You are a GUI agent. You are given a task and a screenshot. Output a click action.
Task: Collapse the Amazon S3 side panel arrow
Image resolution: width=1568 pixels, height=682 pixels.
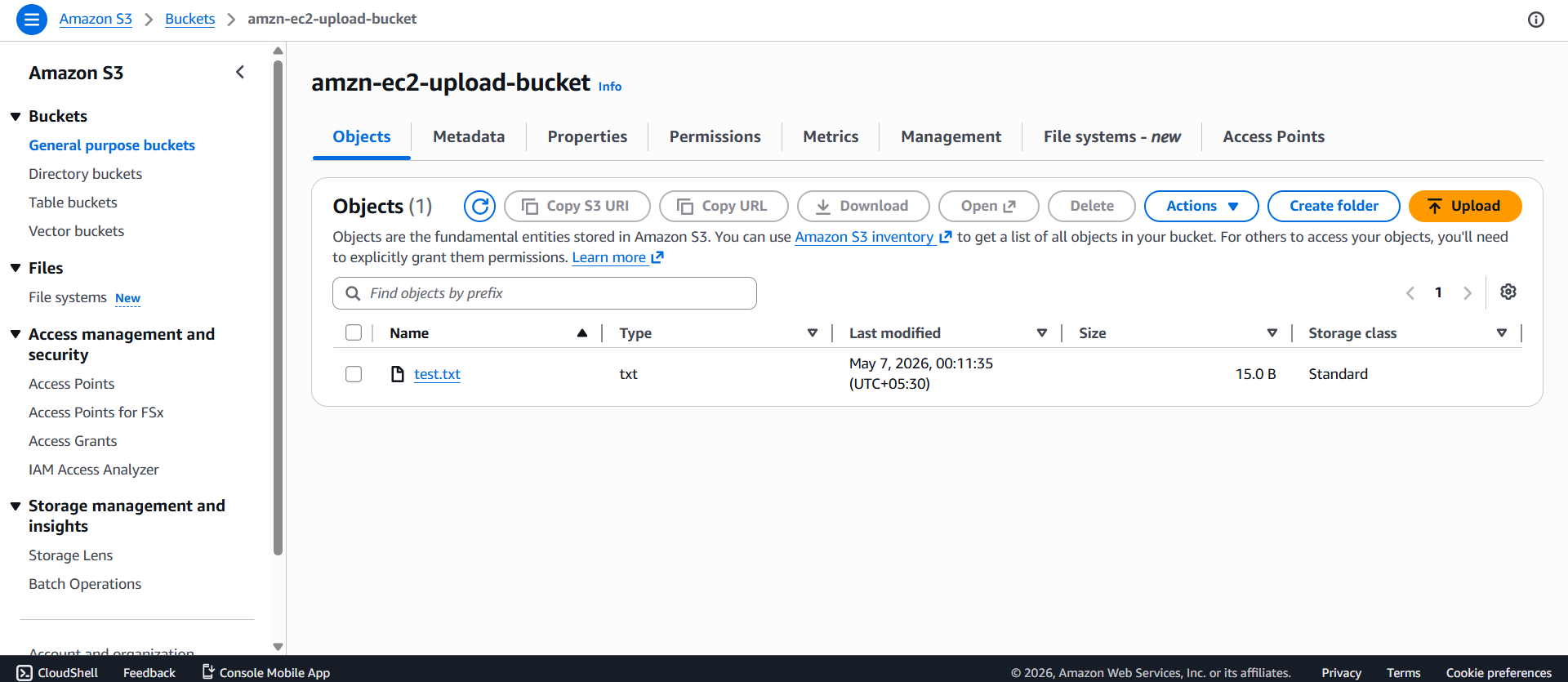click(240, 73)
